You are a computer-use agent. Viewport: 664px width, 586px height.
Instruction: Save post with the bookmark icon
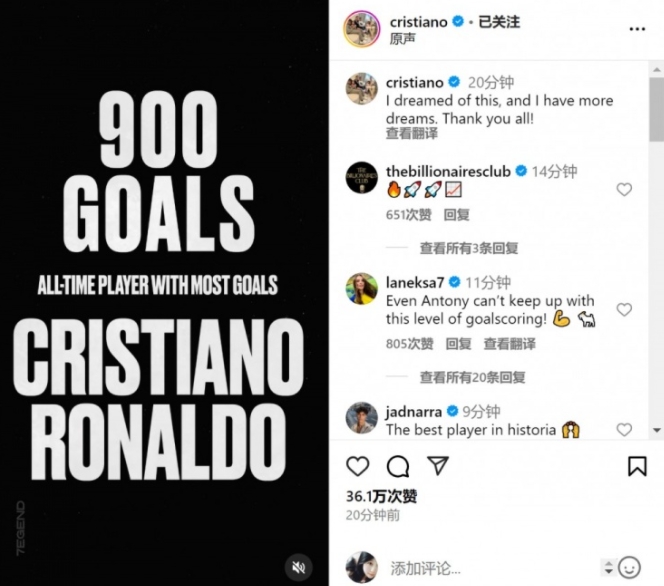(x=637, y=466)
